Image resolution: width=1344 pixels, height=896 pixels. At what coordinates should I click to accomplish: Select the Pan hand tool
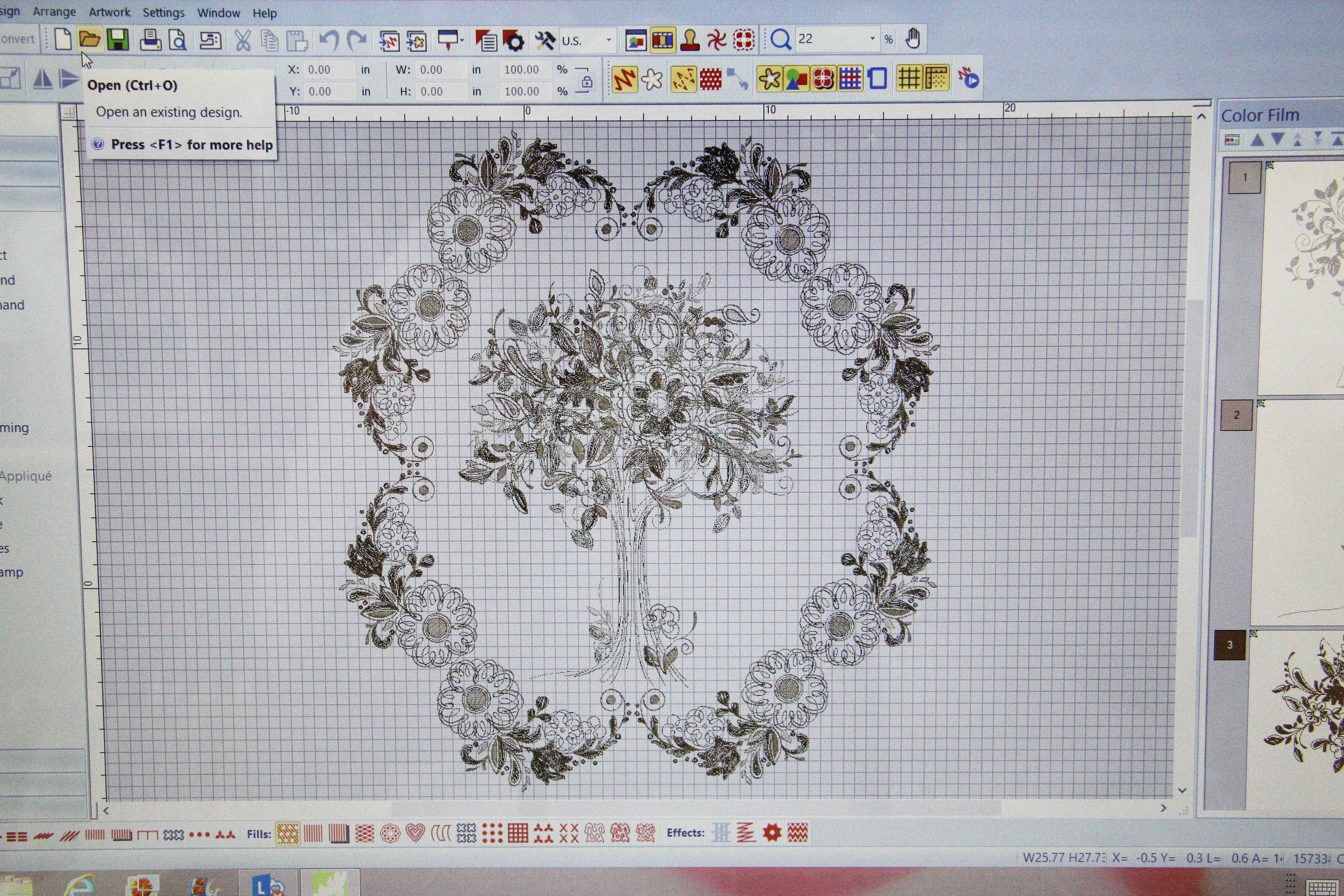tap(913, 39)
